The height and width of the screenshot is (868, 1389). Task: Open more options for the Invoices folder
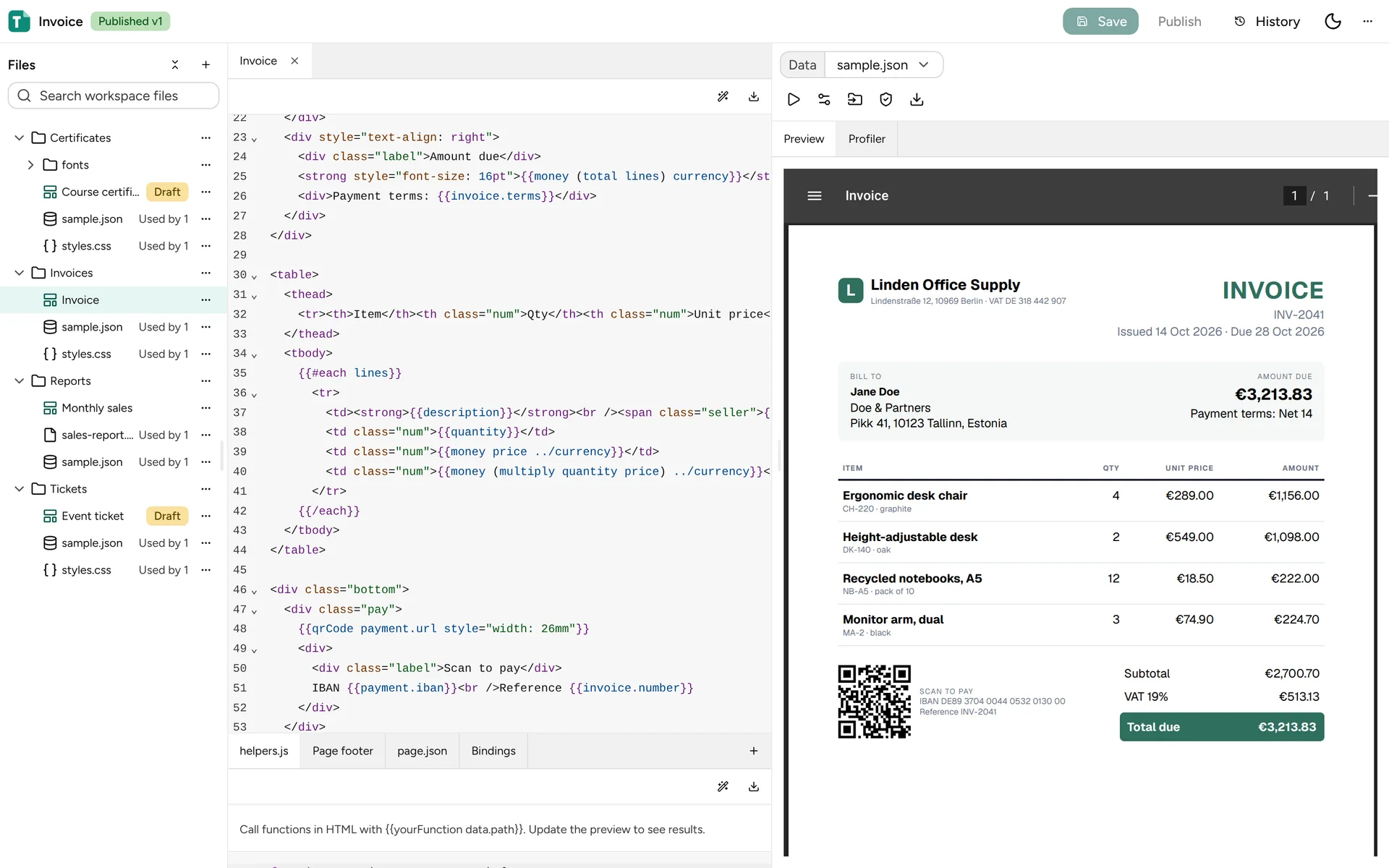coord(205,273)
